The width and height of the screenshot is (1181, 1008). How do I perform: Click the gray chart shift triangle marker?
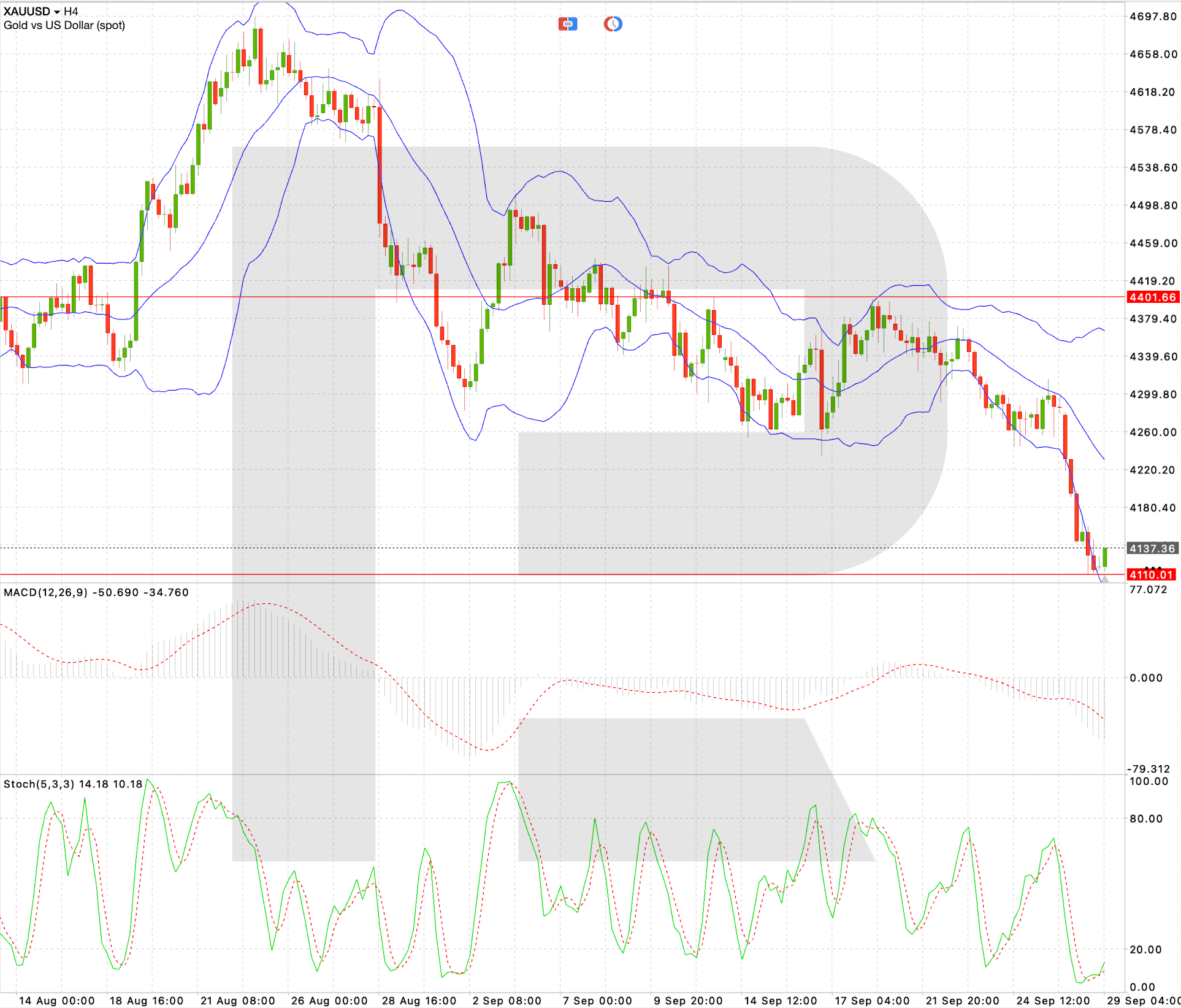click(1104, 579)
